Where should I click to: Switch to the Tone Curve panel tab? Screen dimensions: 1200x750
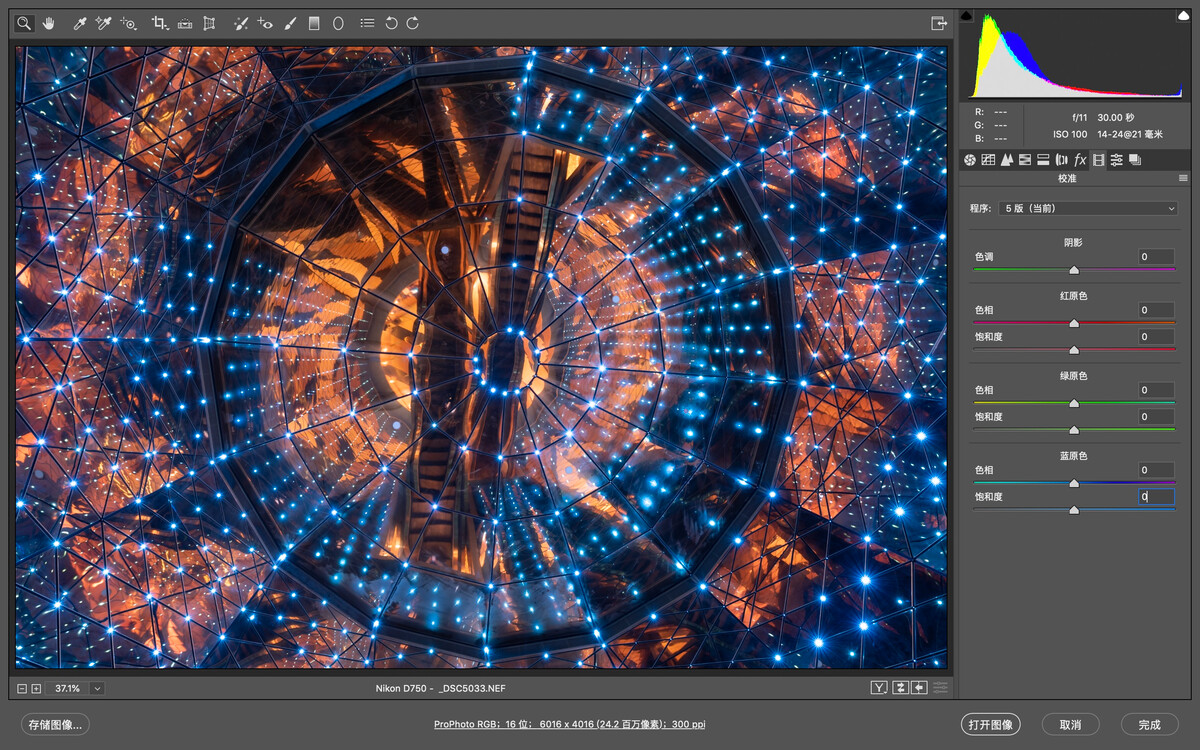[988, 160]
